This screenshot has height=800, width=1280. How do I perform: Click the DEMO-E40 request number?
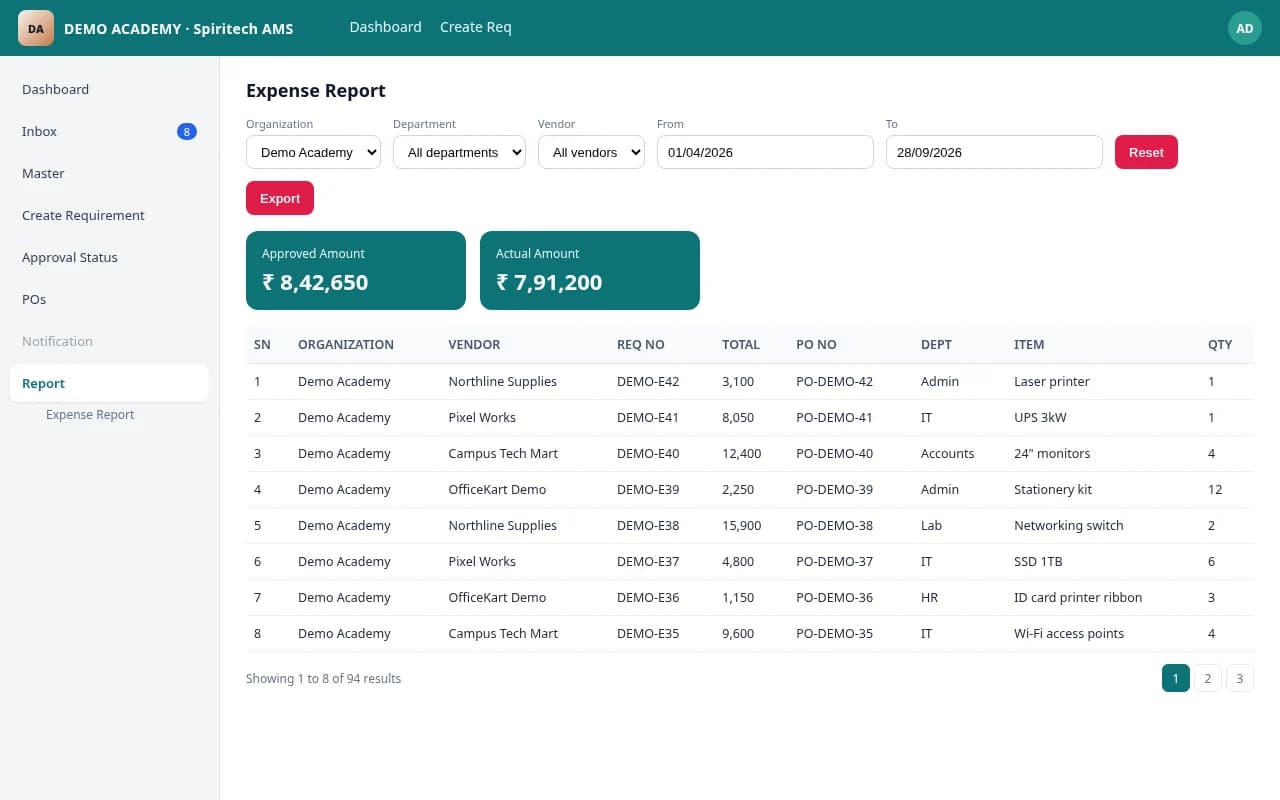click(648, 453)
